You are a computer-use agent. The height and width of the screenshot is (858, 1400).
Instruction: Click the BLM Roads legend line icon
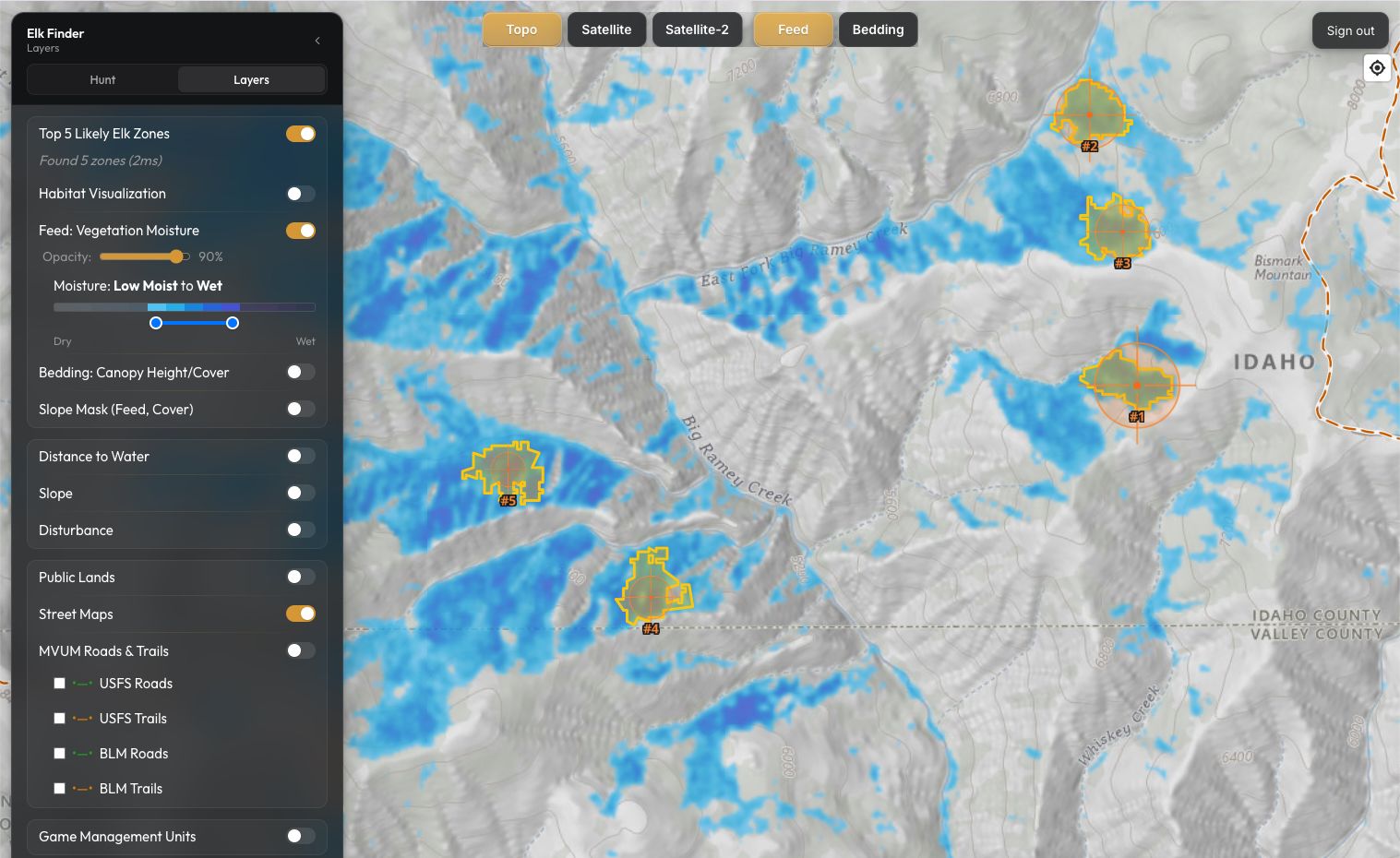(82, 754)
